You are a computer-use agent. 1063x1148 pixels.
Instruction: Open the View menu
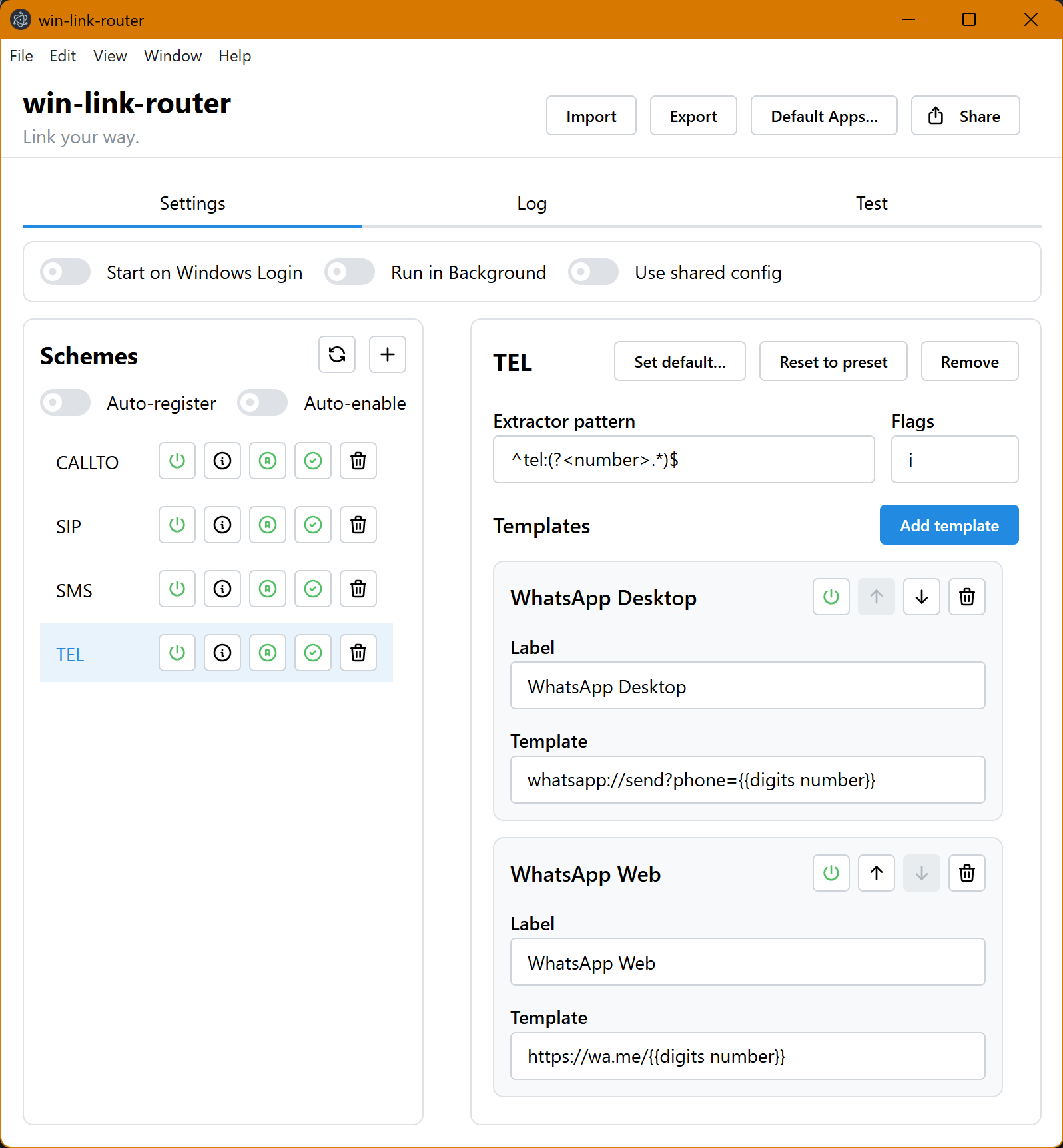pos(110,56)
